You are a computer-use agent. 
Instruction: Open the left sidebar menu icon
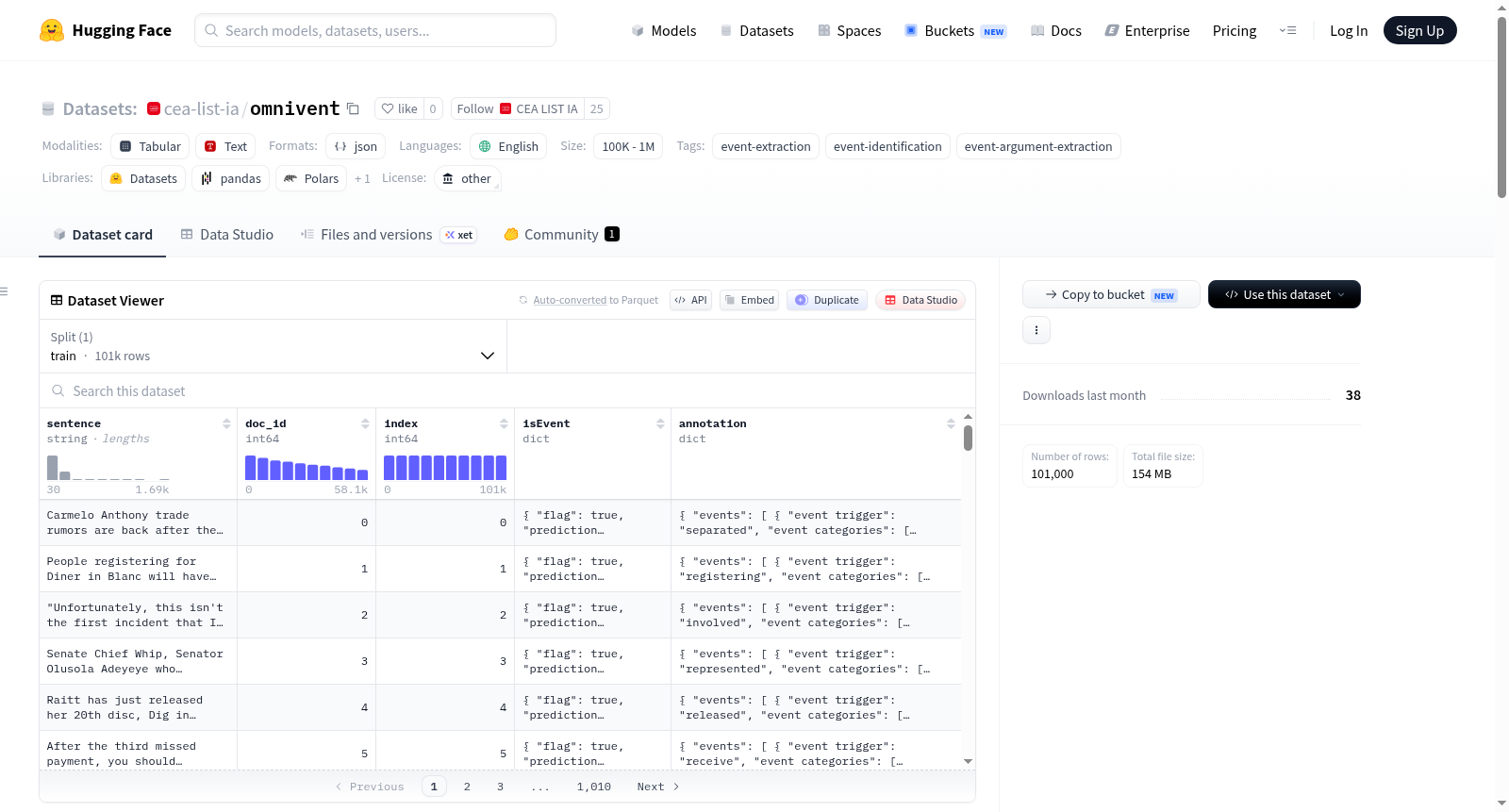click(x=4, y=291)
